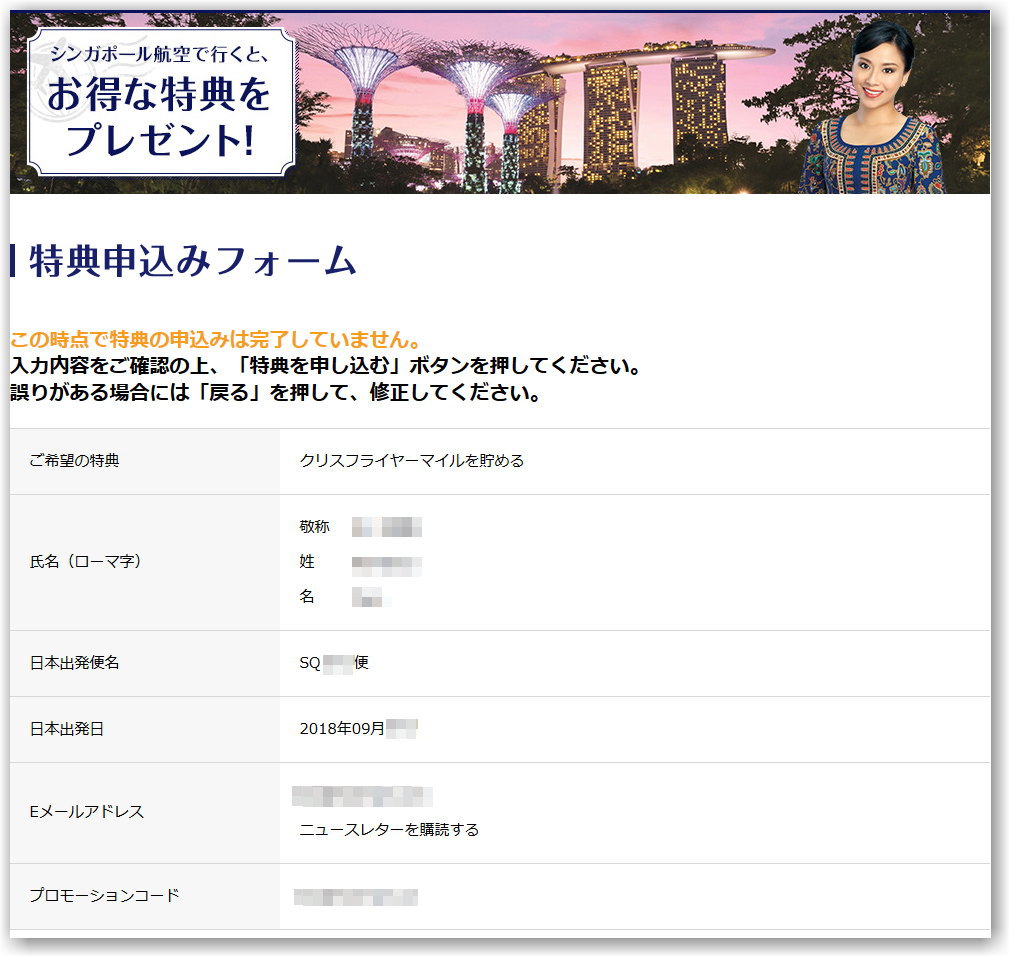The image size is (1009, 956).
Task: Click the ご希望の特典 row label
Action: click(75, 461)
